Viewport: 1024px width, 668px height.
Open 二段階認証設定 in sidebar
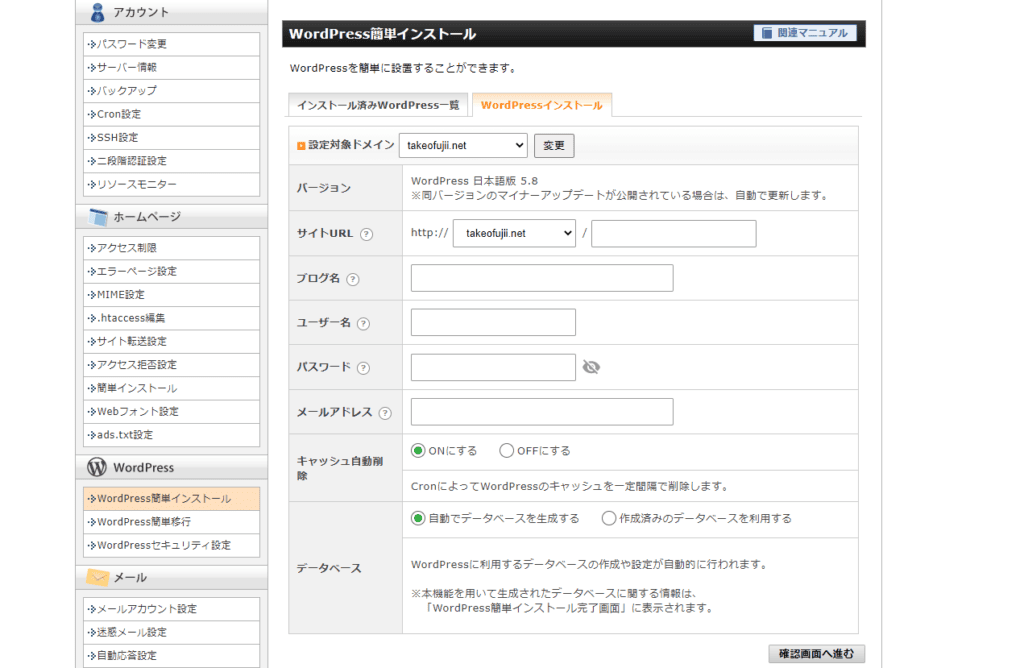(x=171, y=161)
